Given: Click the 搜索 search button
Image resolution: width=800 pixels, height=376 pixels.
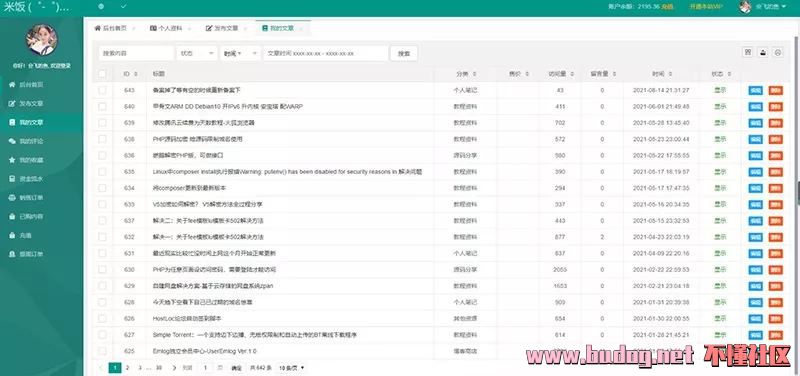Looking at the screenshot, I should point(404,53).
